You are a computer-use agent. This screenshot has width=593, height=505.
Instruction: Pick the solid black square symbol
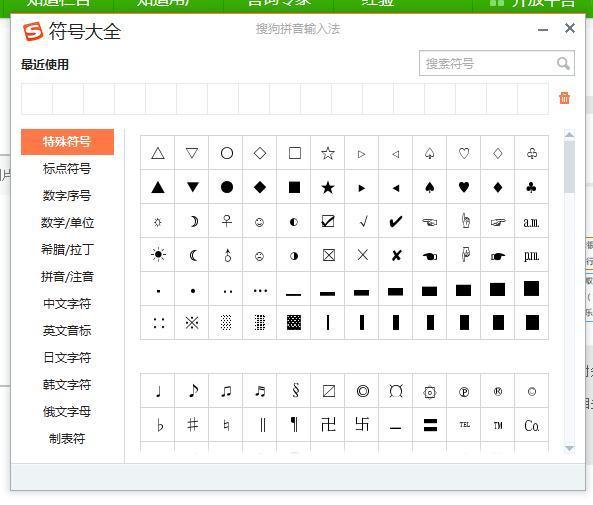pos(294,187)
